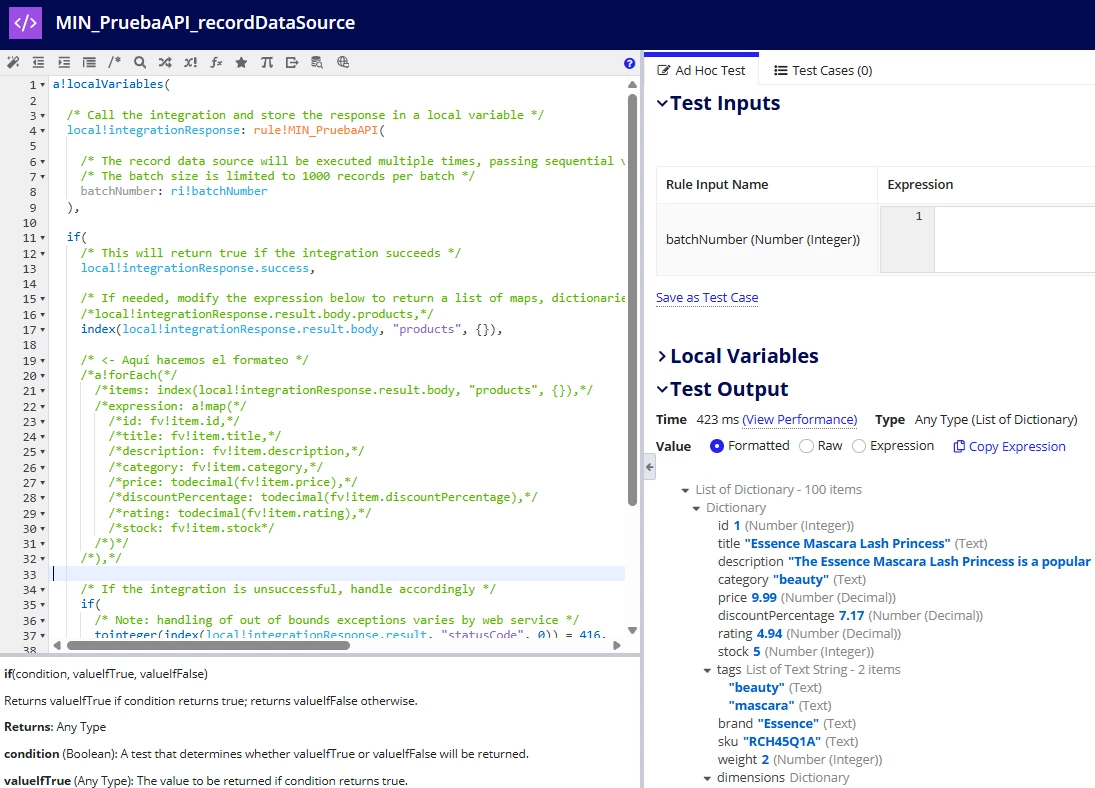This screenshot has width=1095, height=788.
Task: Click the brand "Essence" output row
Action: 786,723
